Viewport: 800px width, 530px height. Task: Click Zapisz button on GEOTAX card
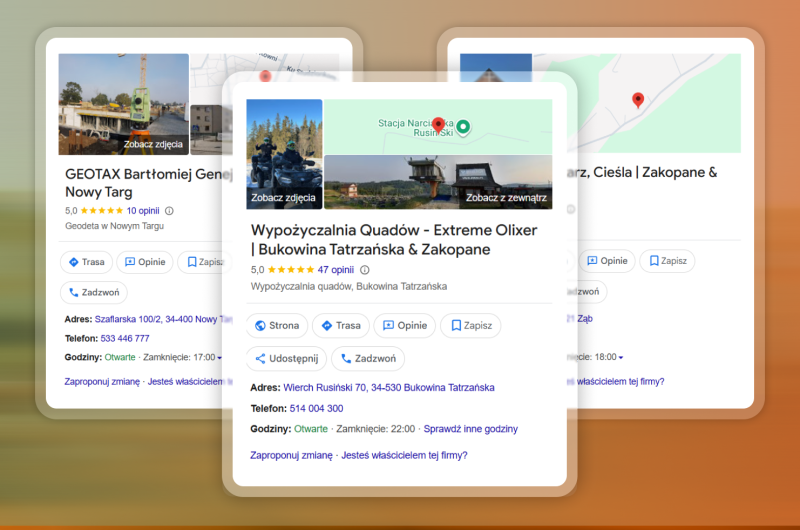[x=205, y=262]
